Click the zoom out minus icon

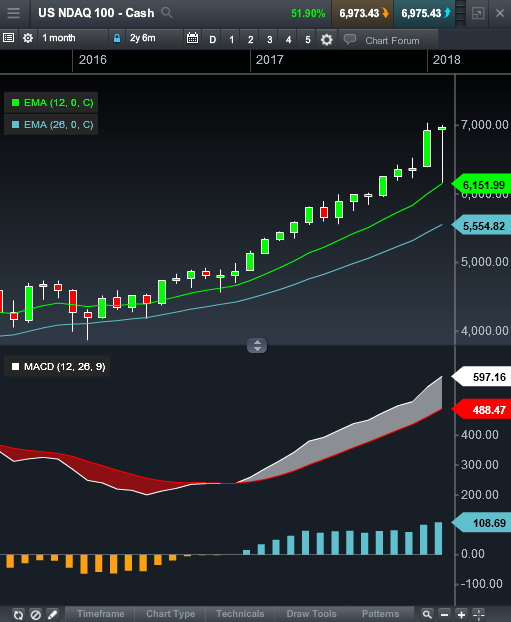pyautogui.click(x=444, y=614)
